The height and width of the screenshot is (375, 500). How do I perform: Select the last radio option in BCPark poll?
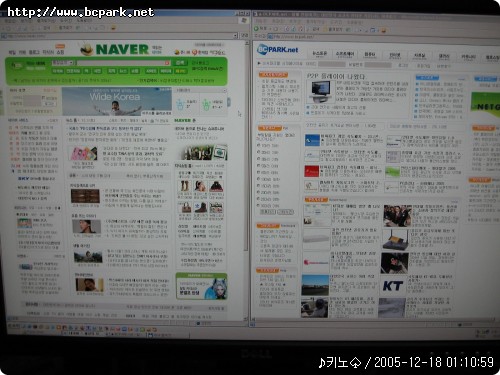click(x=259, y=206)
